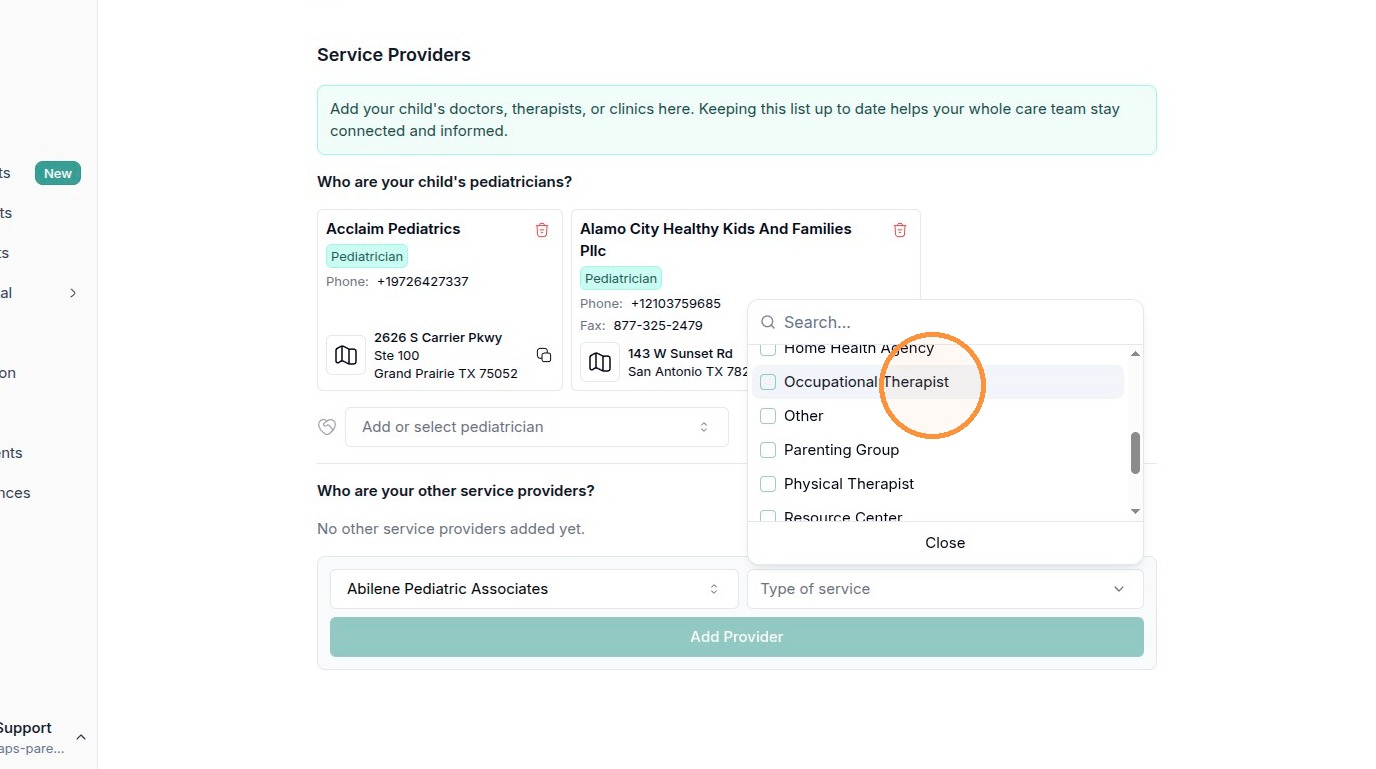The image size is (1376, 769).
Task: Expand the sidebar item with chevron arrow
Action: tap(73, 293)
